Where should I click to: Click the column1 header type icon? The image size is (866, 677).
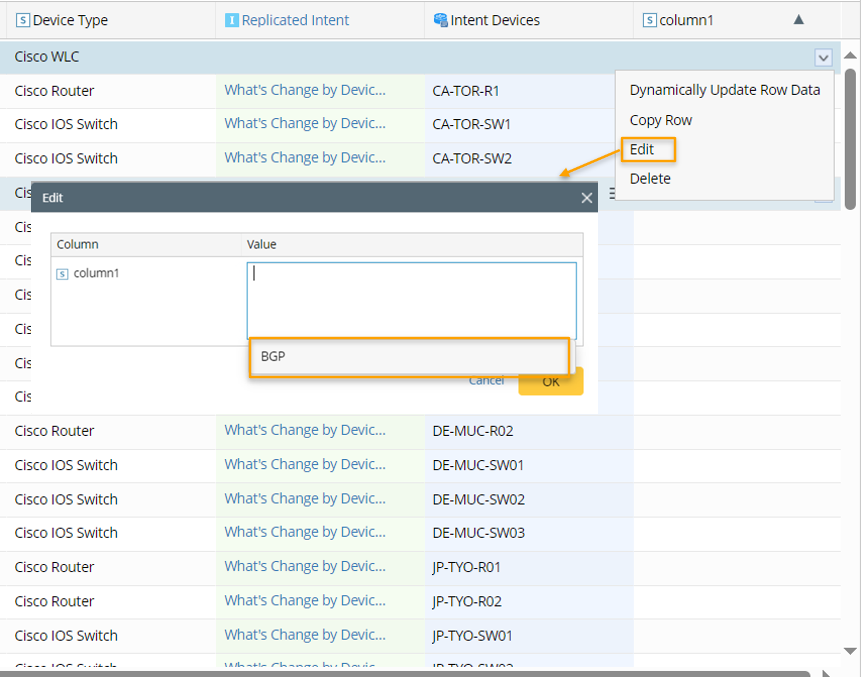click(650, 20)
